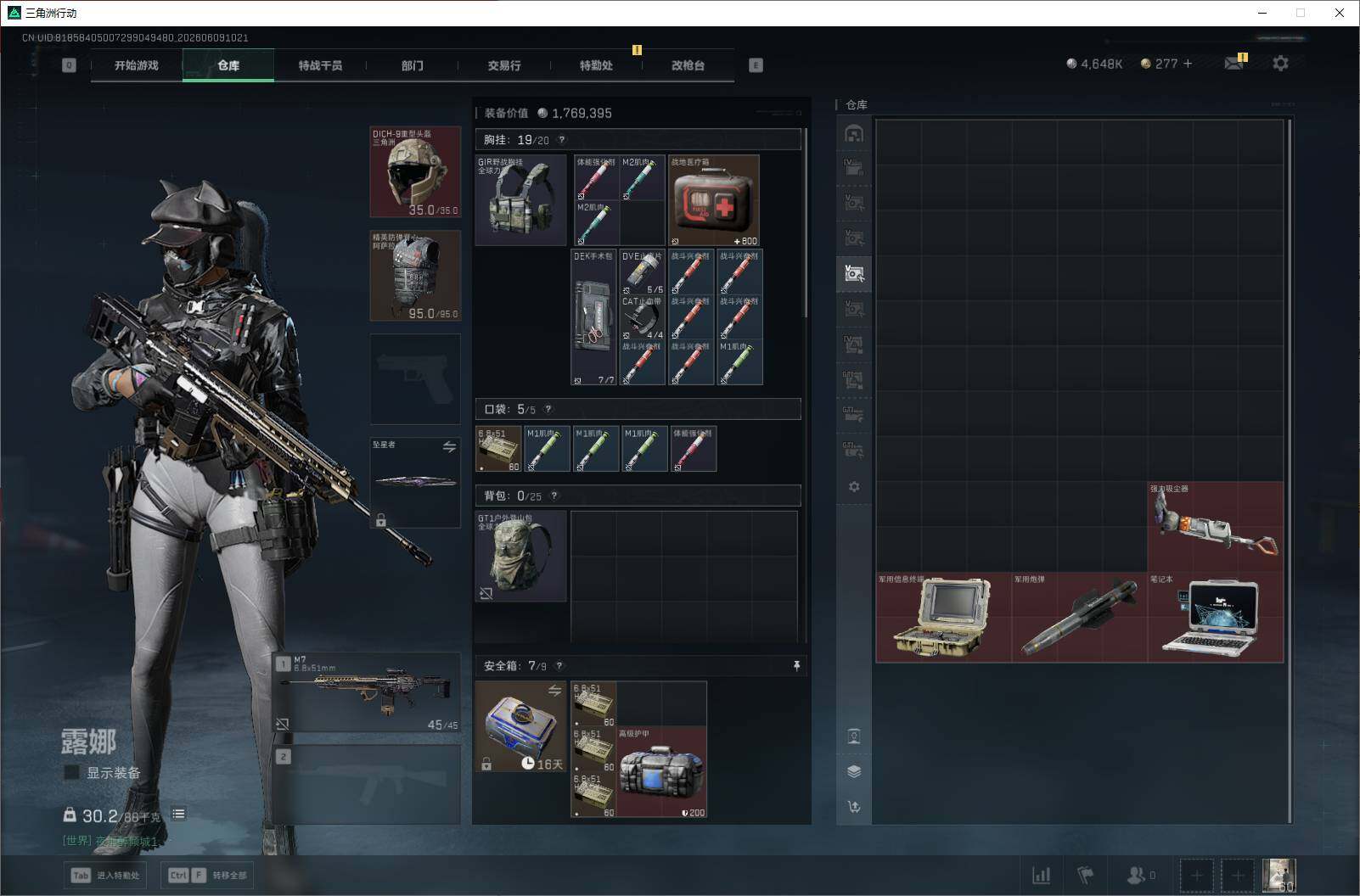Swap the safe box container
Viewport: 1360px width, 896px height.
click(554, 692)
